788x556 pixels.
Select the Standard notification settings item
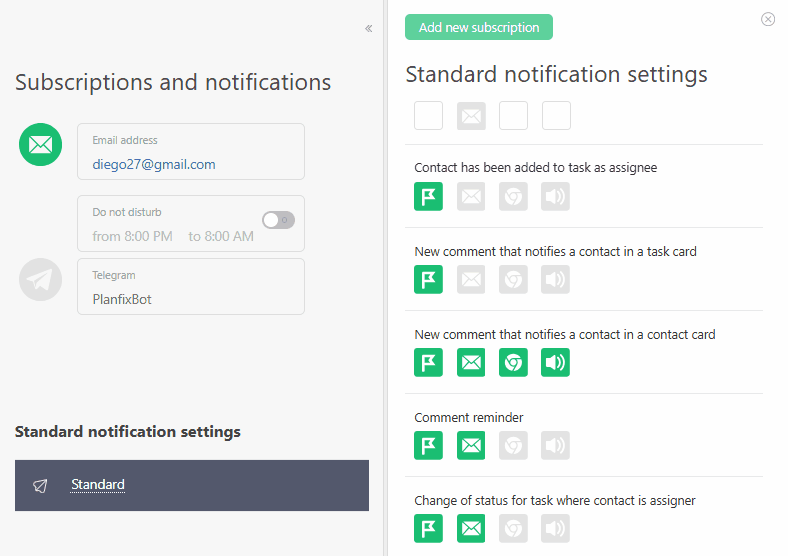[98, 485]
